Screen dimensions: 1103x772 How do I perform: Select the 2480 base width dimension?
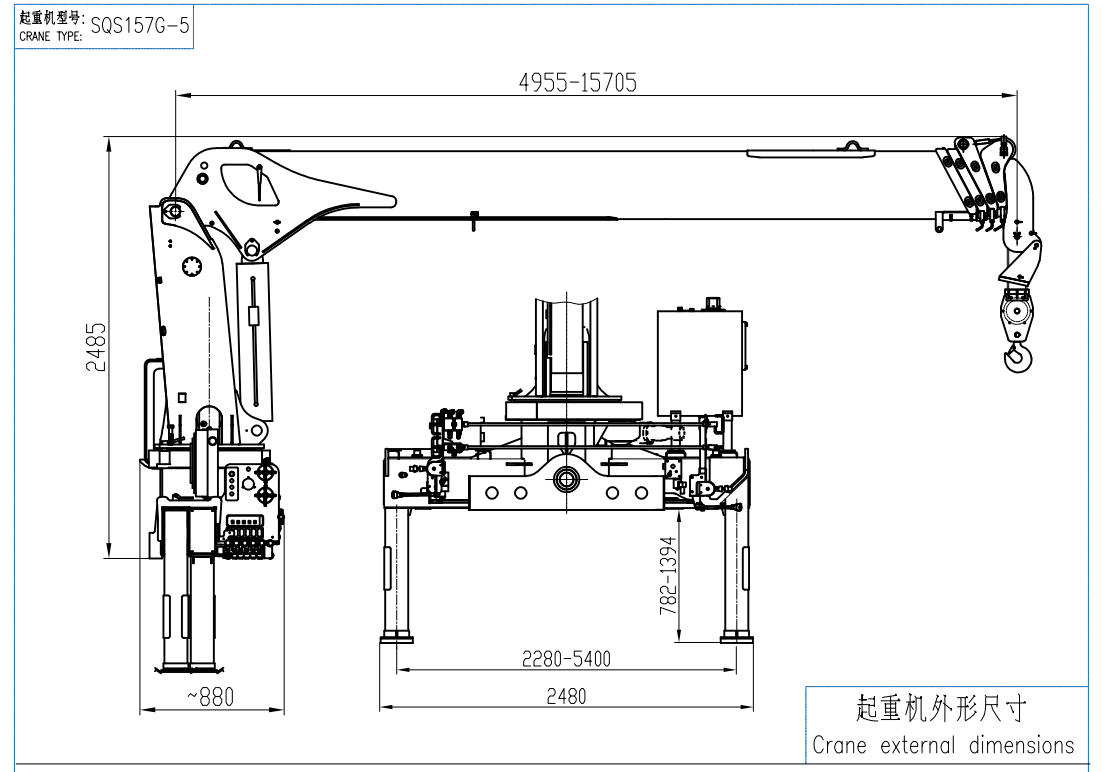(x=566, y=697)
